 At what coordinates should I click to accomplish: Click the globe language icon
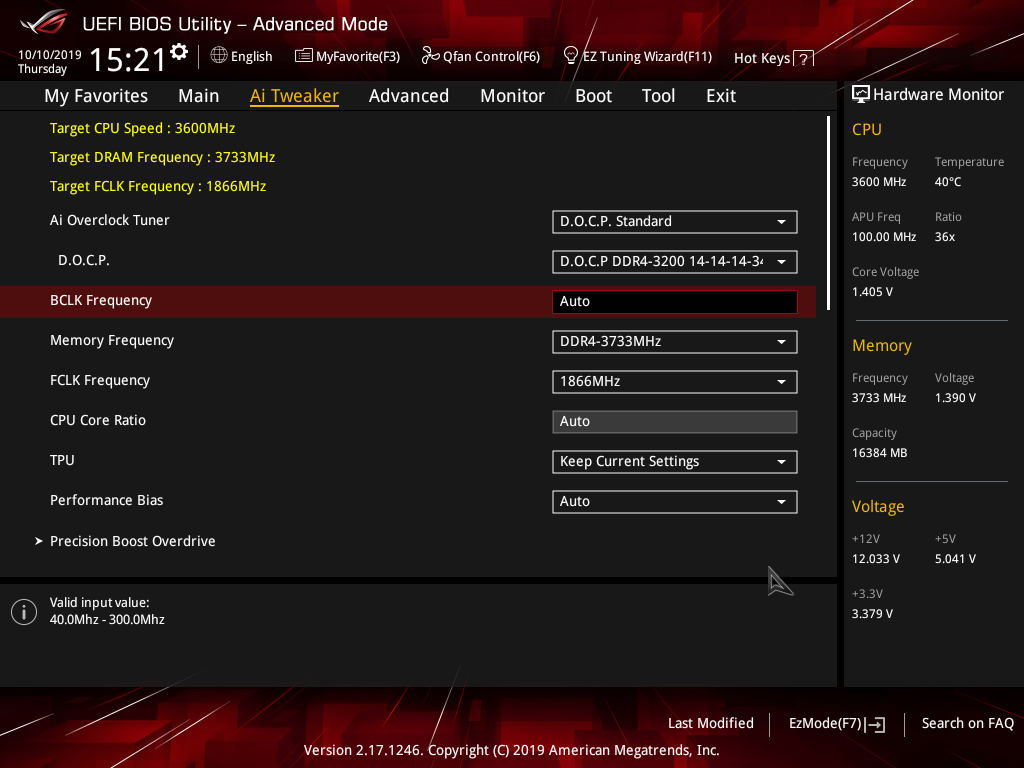219,55
